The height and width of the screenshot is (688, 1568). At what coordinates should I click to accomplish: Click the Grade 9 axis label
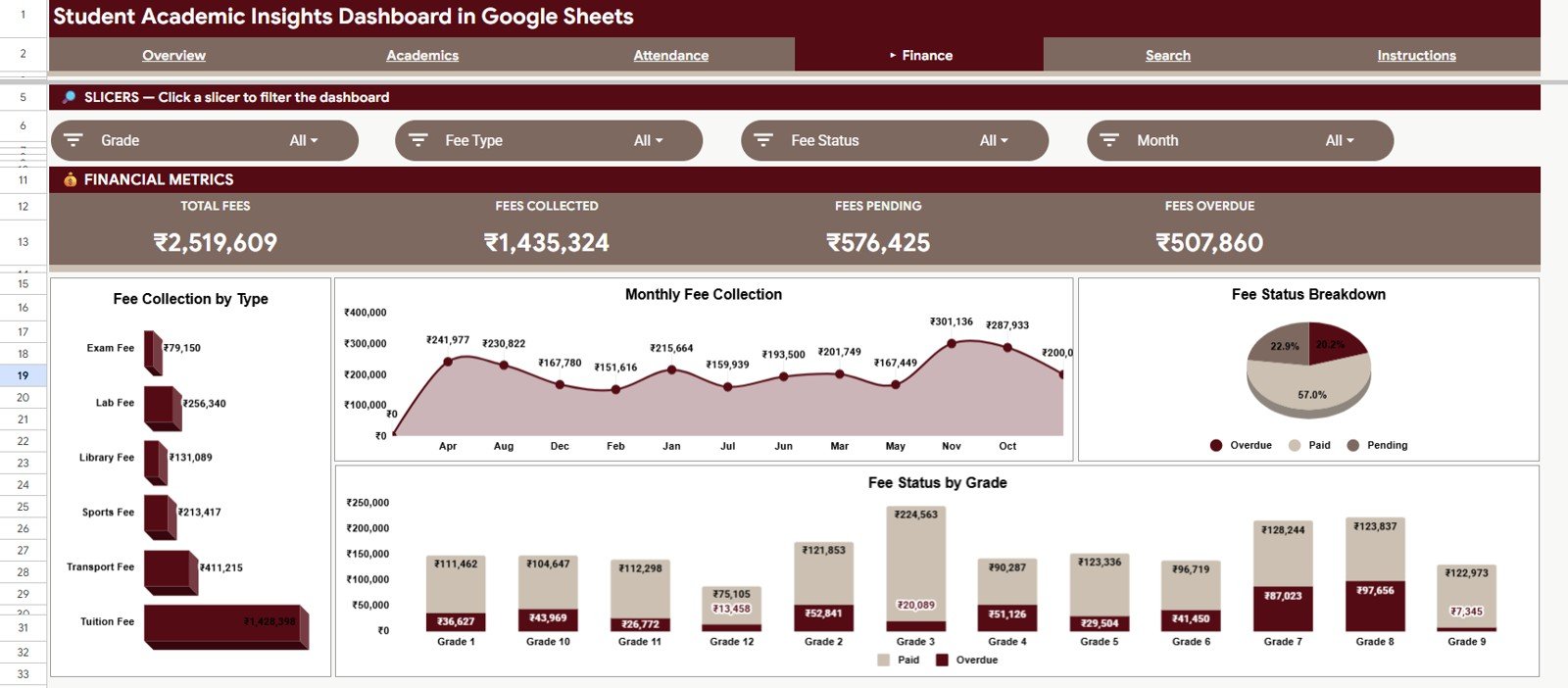[1466, 642]
